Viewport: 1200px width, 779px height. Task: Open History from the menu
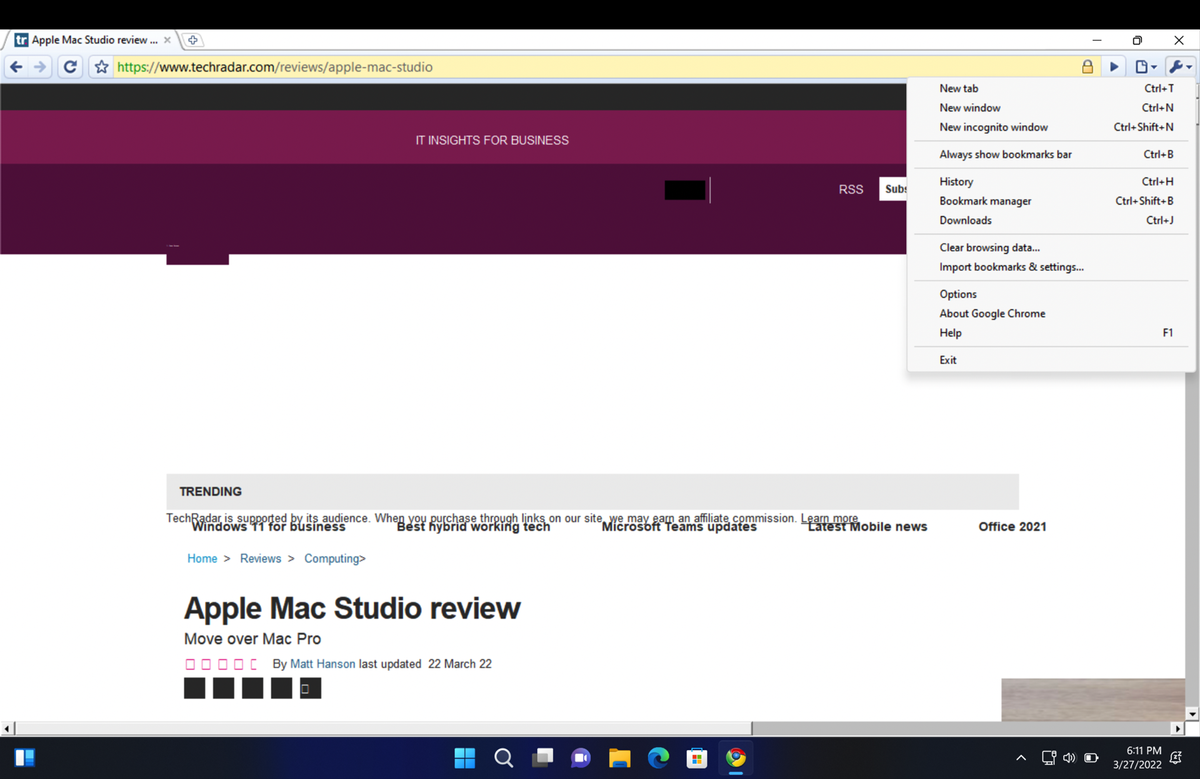pyautogui.click(x=1051, y=181)
